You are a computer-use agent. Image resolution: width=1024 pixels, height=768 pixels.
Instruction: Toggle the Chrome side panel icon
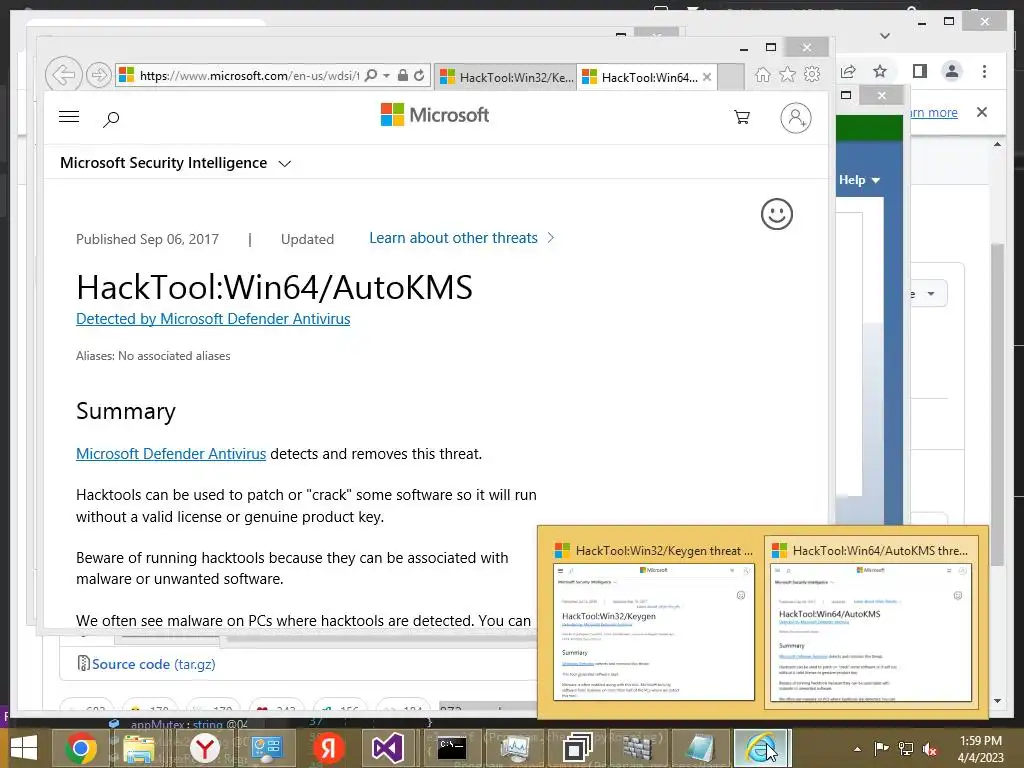click(x=920, y=71)
